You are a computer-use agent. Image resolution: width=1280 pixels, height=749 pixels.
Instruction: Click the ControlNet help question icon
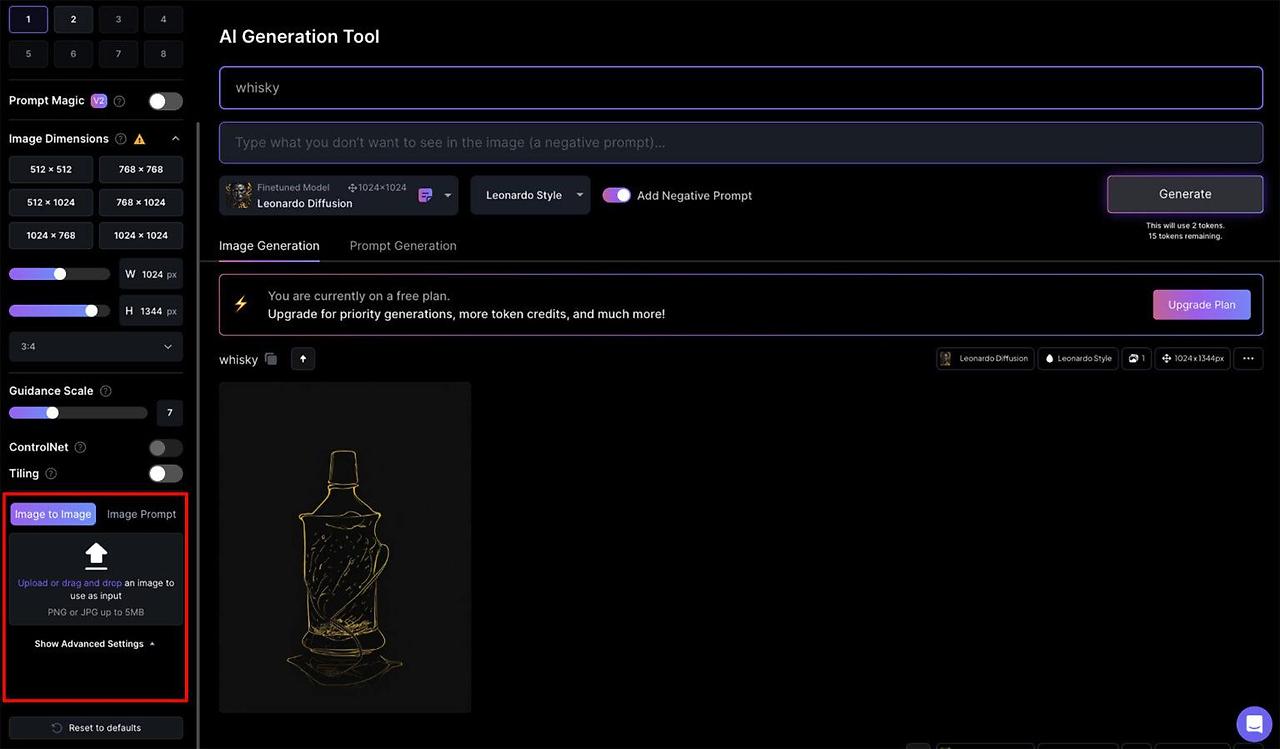point(81,448)
